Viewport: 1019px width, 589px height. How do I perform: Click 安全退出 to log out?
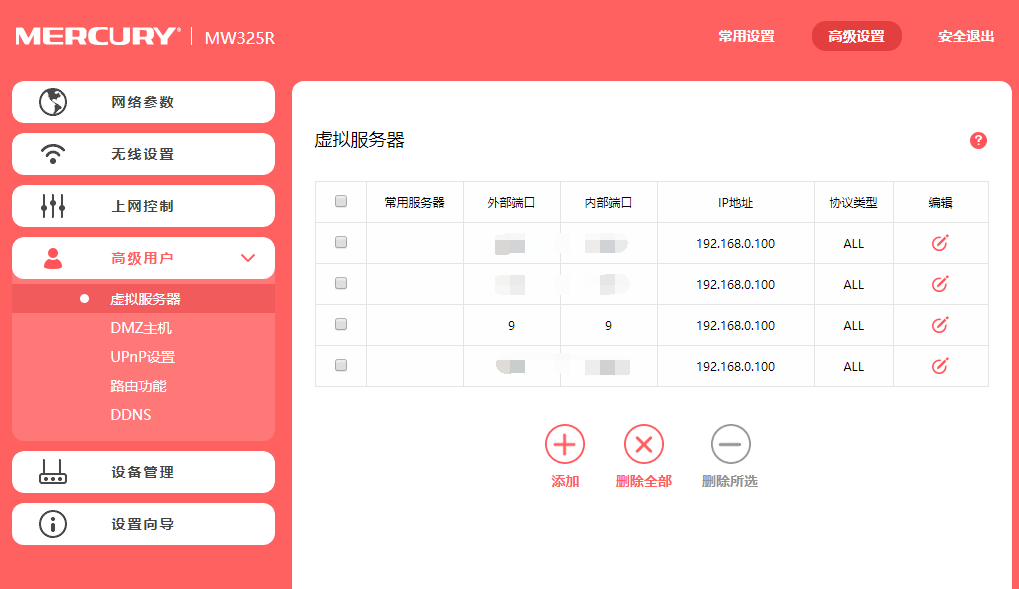[966, 36]
